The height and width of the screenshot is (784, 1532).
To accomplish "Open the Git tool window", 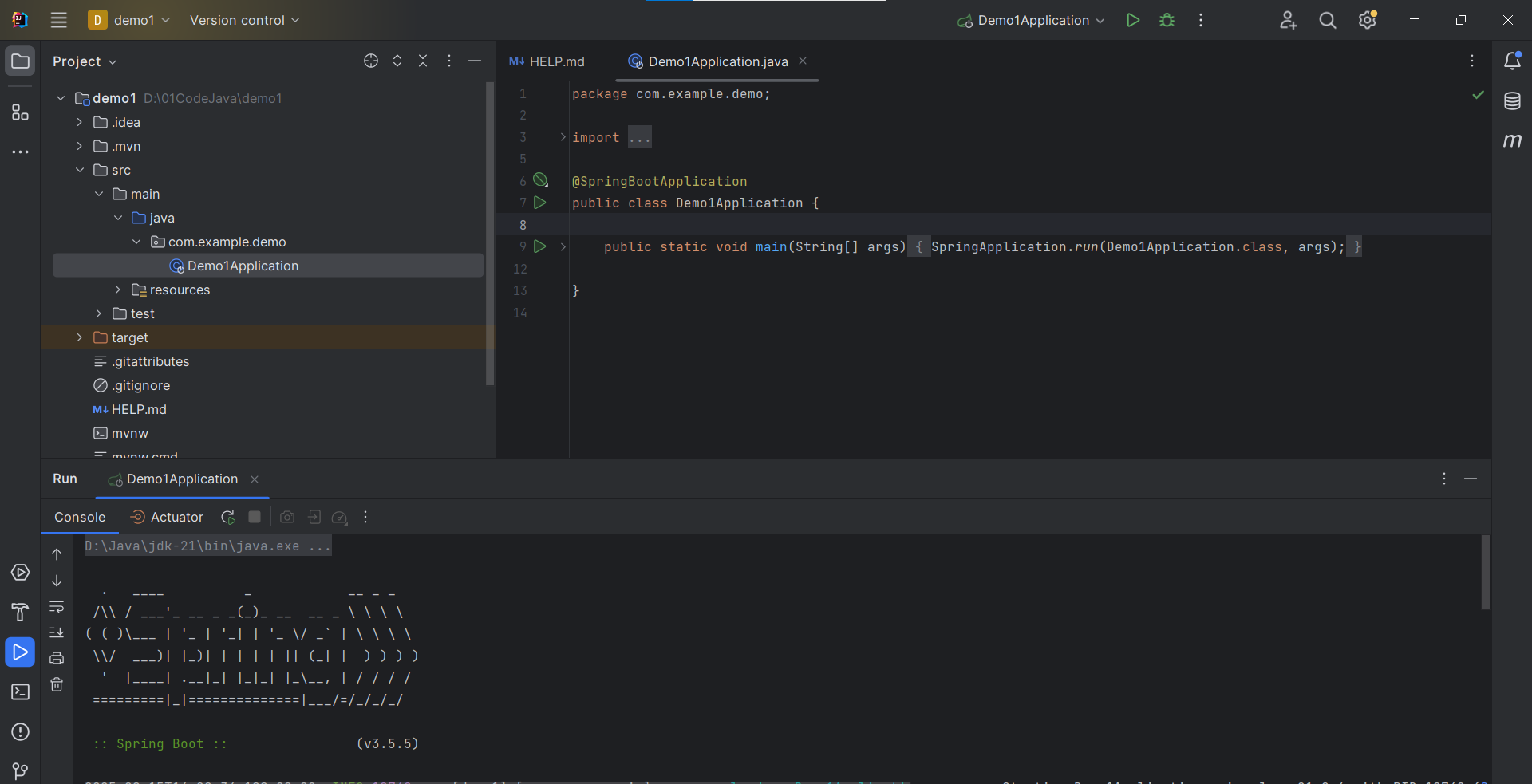I will pyautogui.click(x=20, y=770).
